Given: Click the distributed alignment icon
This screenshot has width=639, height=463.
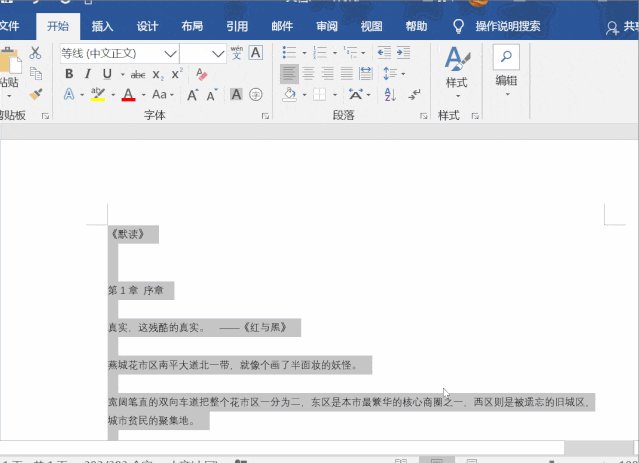Looking at the screenshot, I should tap(366, 74).
